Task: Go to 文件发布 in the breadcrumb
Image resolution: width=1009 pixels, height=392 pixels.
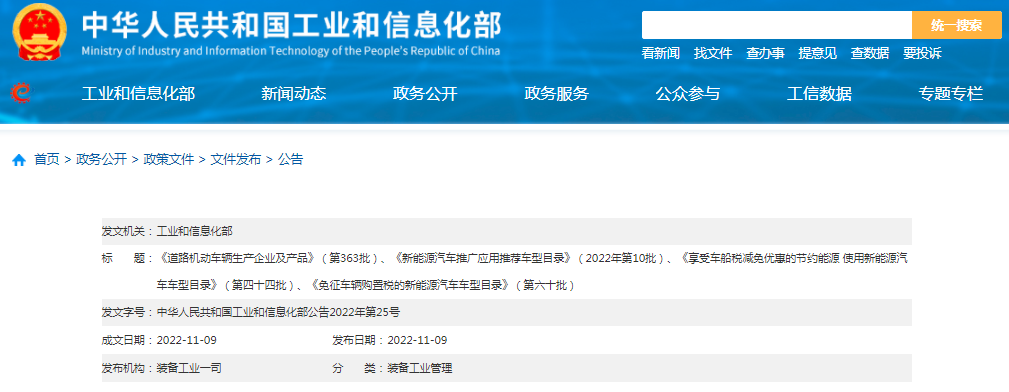Action: coord(236,160)
